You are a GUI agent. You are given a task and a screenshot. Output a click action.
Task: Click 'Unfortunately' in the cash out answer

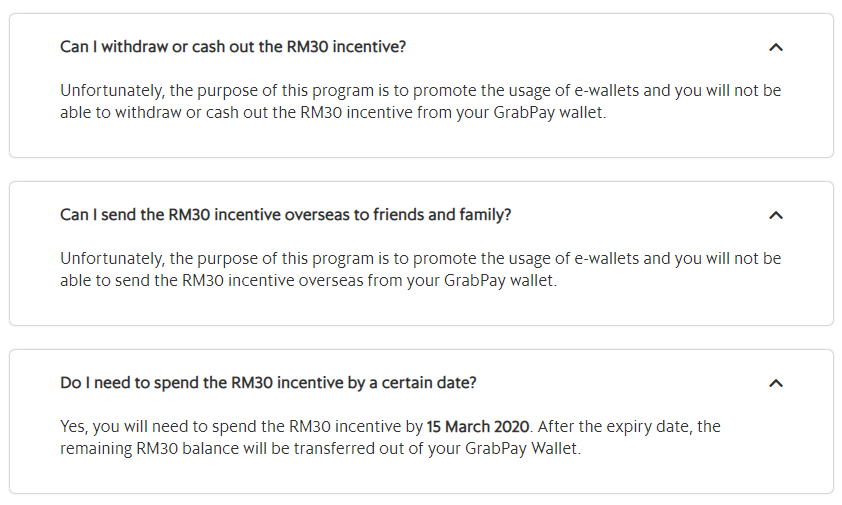pos(111,90)
